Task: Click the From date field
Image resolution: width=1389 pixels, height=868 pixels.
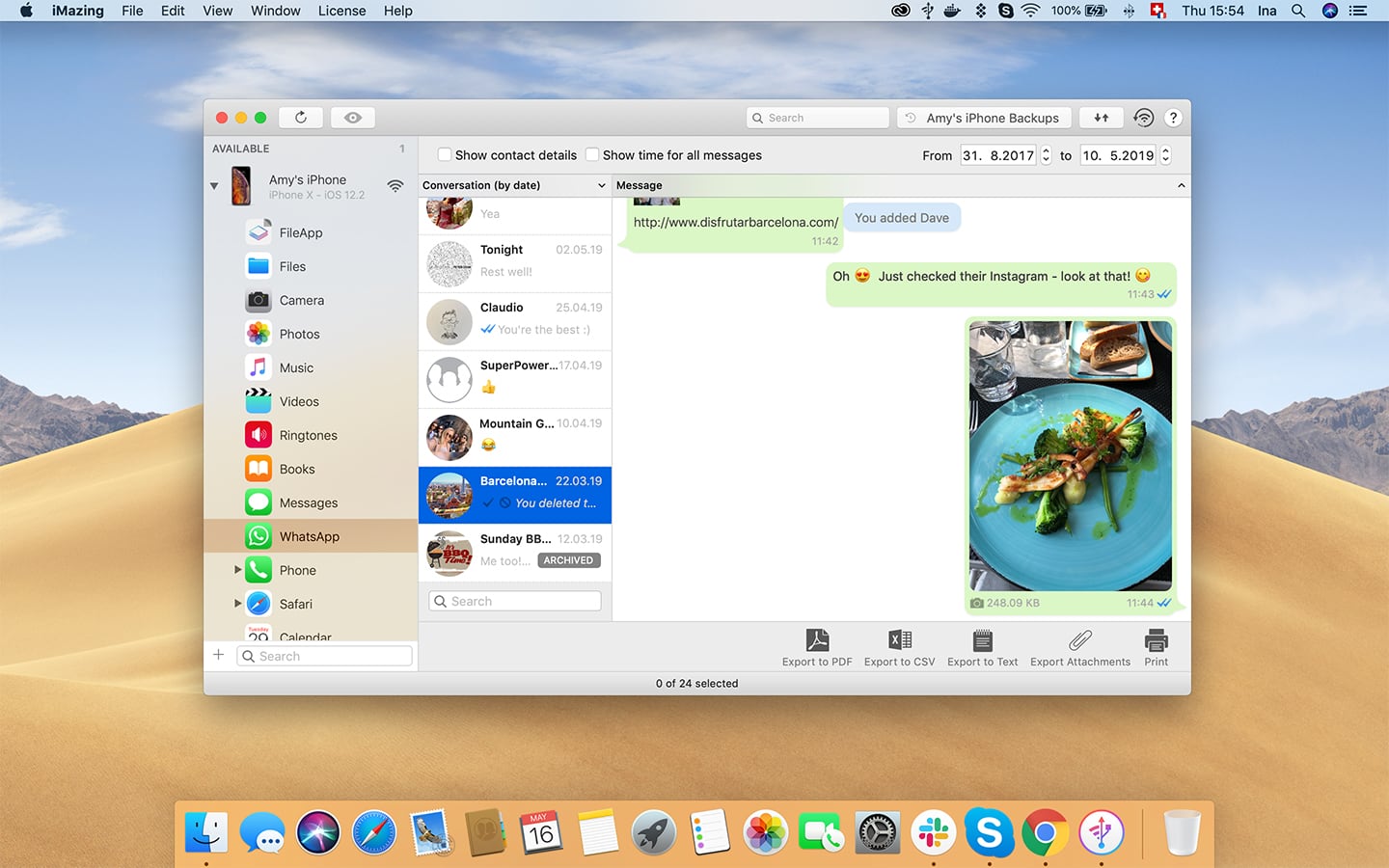Action: [998, 155]
